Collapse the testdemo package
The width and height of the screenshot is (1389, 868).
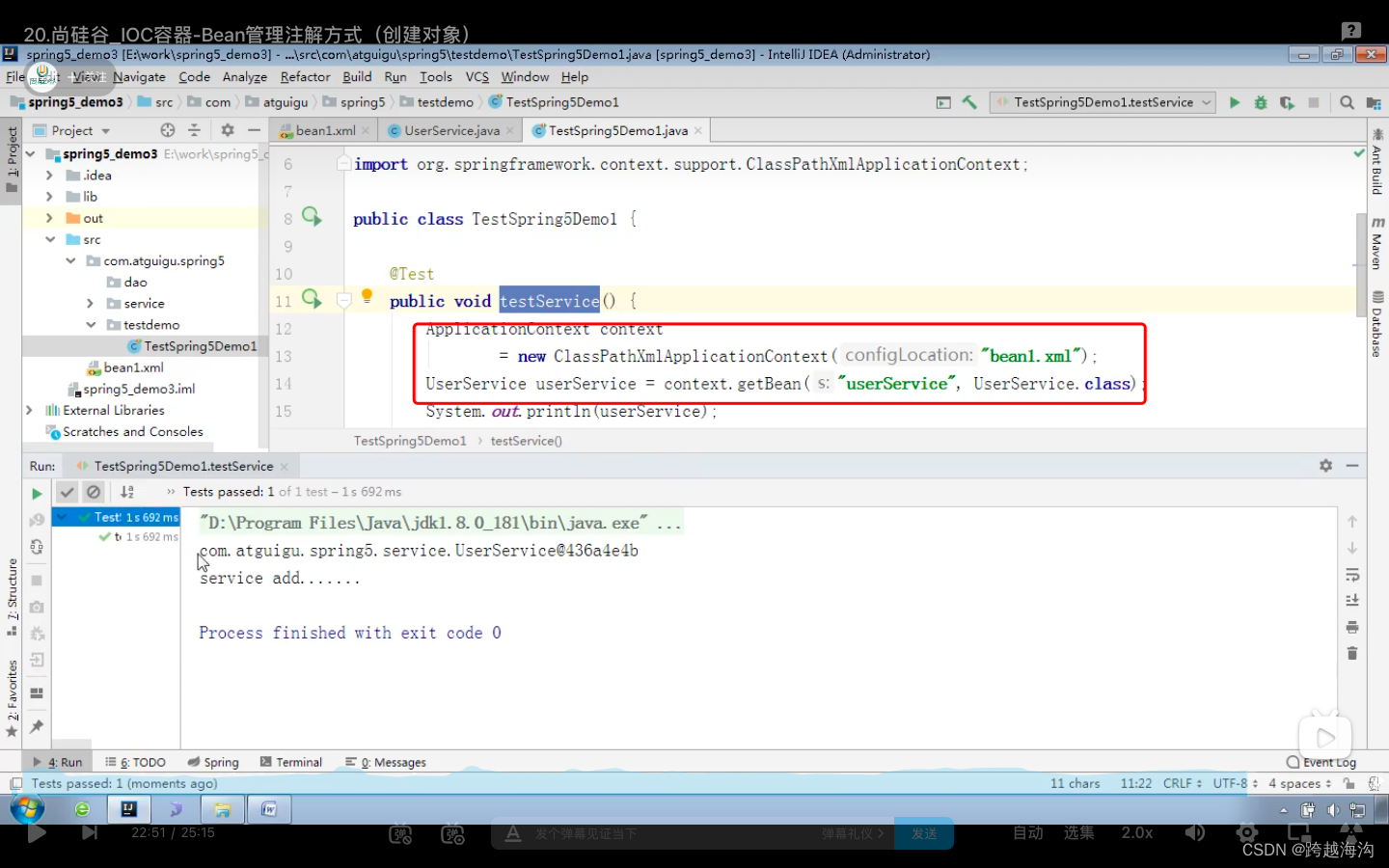(x=91, y=325)
